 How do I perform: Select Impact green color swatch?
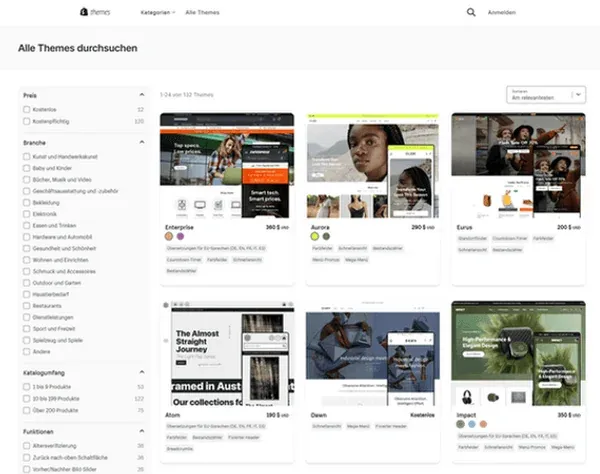tap(460, 424)
